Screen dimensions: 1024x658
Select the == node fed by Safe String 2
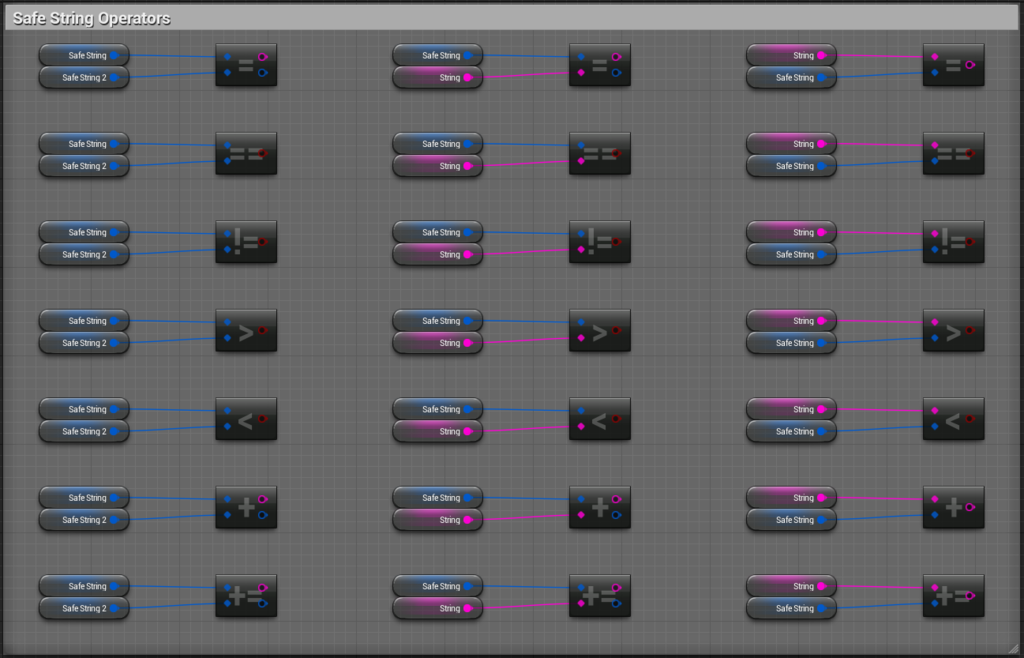(x=245, y=154)
